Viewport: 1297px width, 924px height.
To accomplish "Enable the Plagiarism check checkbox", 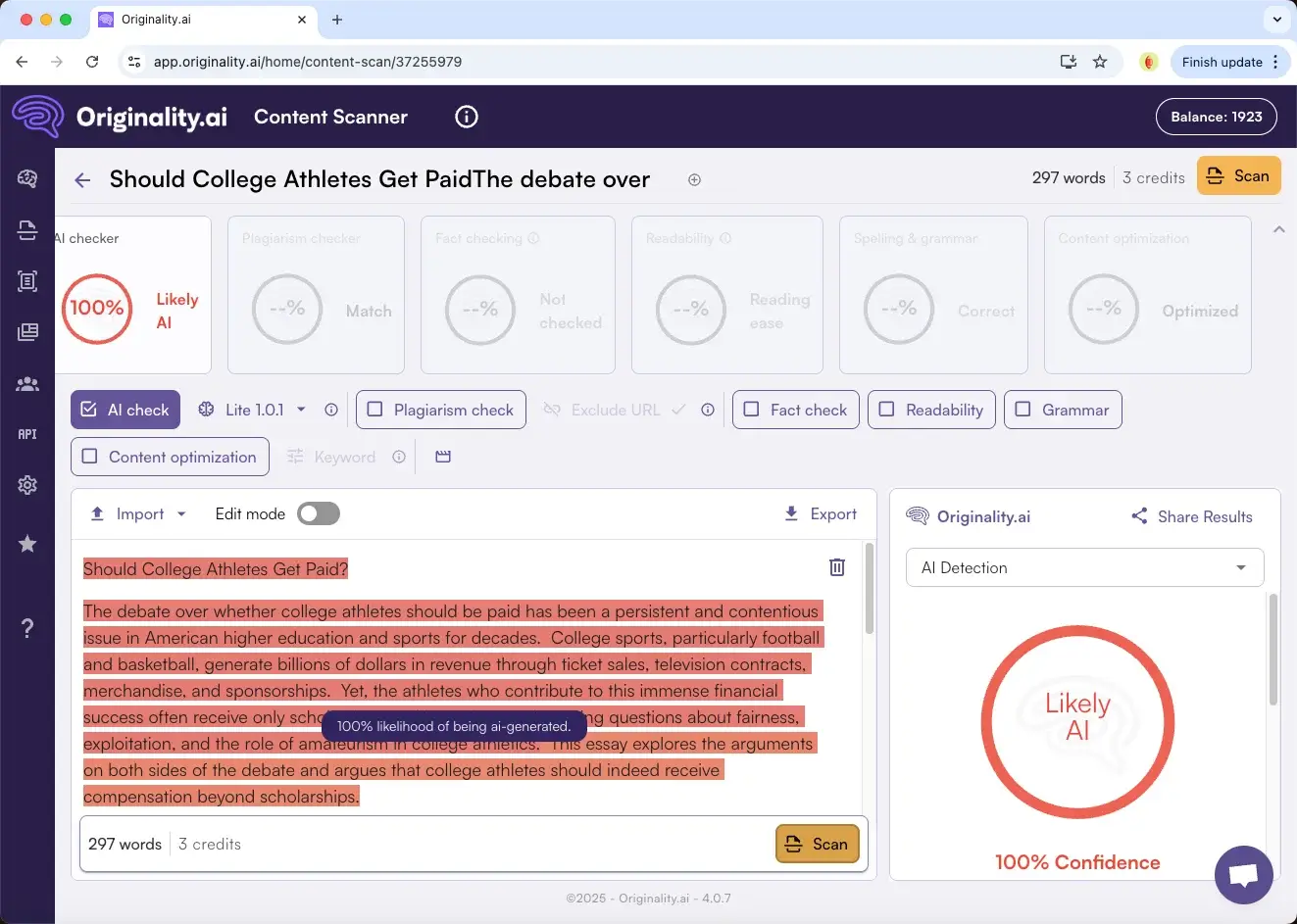I will pyautogui.click(x=374, y=410).
